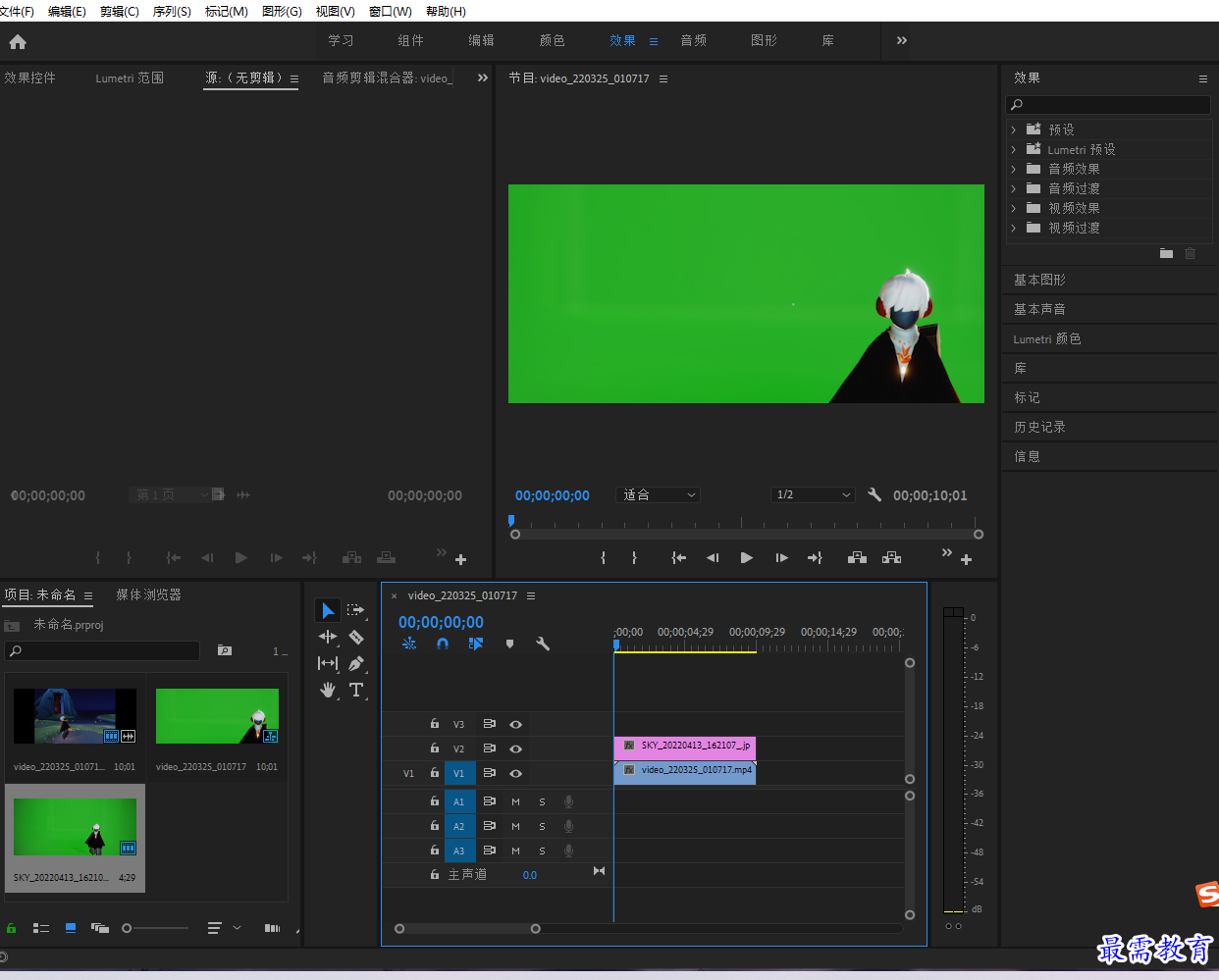The width and height of the screenshot is (1219, 980).
Task: Play the program monitor video
Action: coord(747,557)
